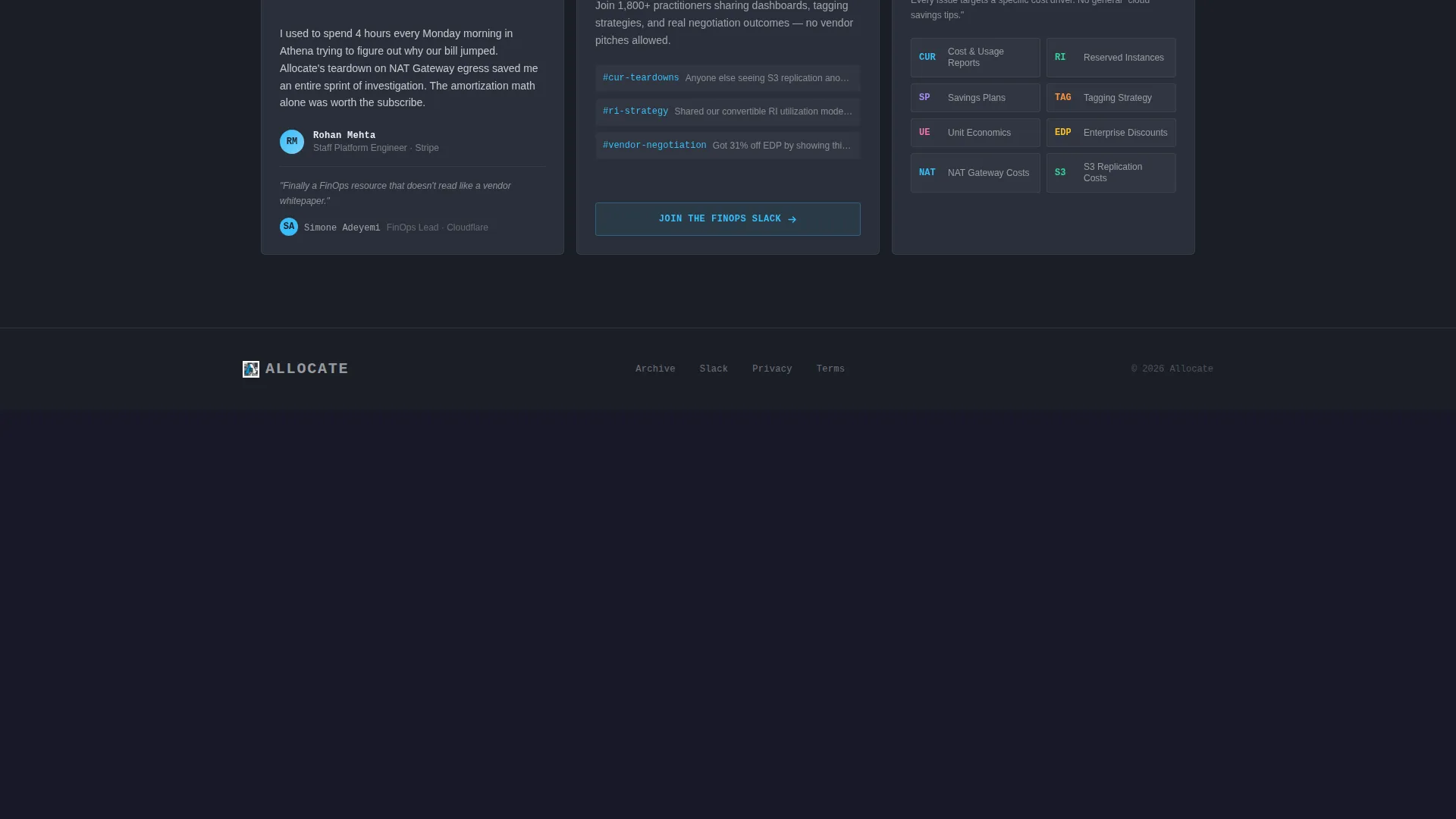1456x819 pixels.
Task: Click FinOps Lead · Cloudflare text
Action: [438, 227]
